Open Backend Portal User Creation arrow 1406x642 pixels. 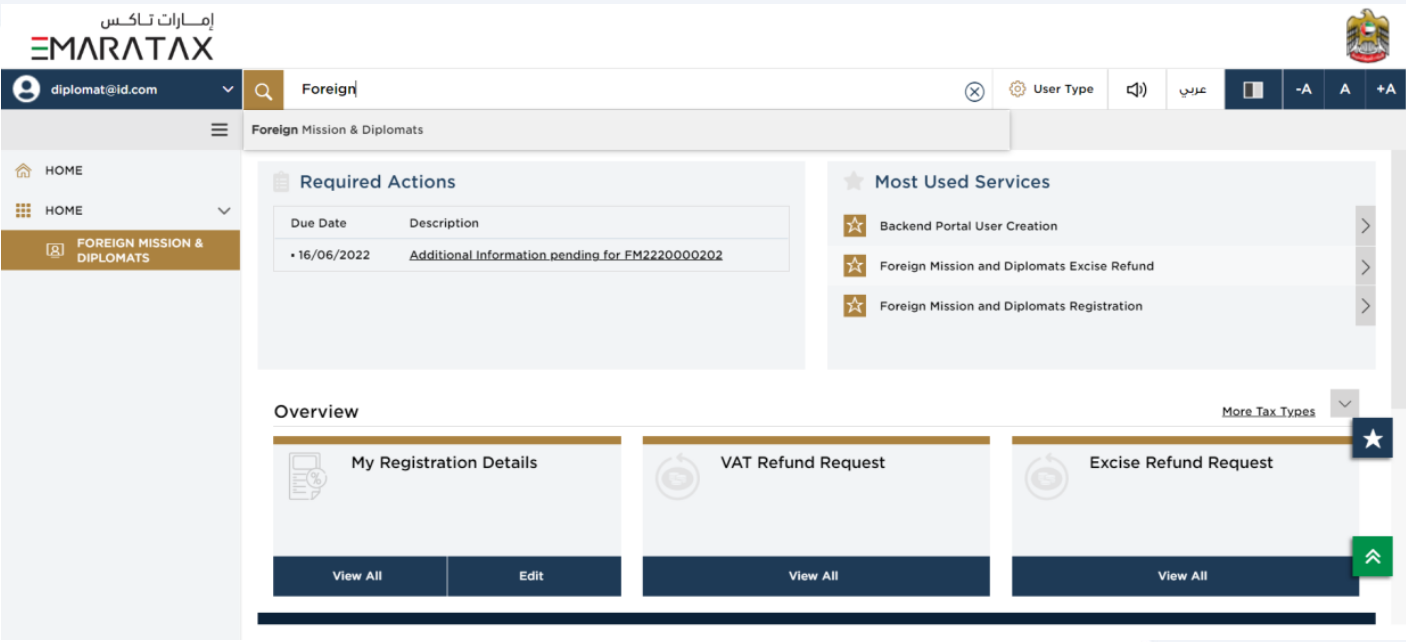pyautogui.click(x=1365, y=226)
